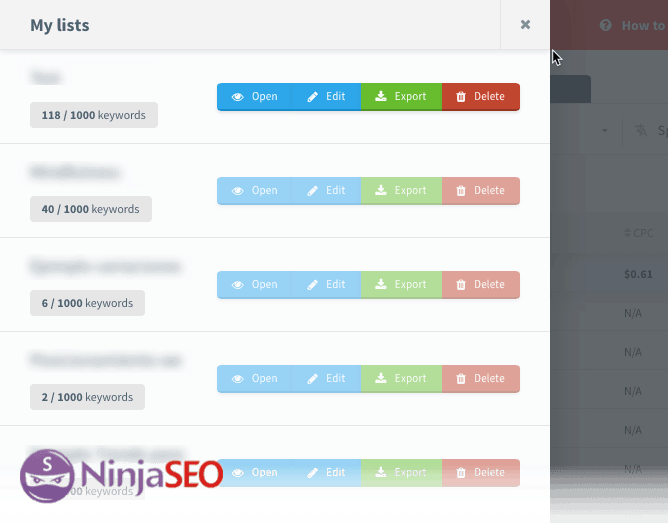Edit the list with 118 keywords

[x=326, y=97]
